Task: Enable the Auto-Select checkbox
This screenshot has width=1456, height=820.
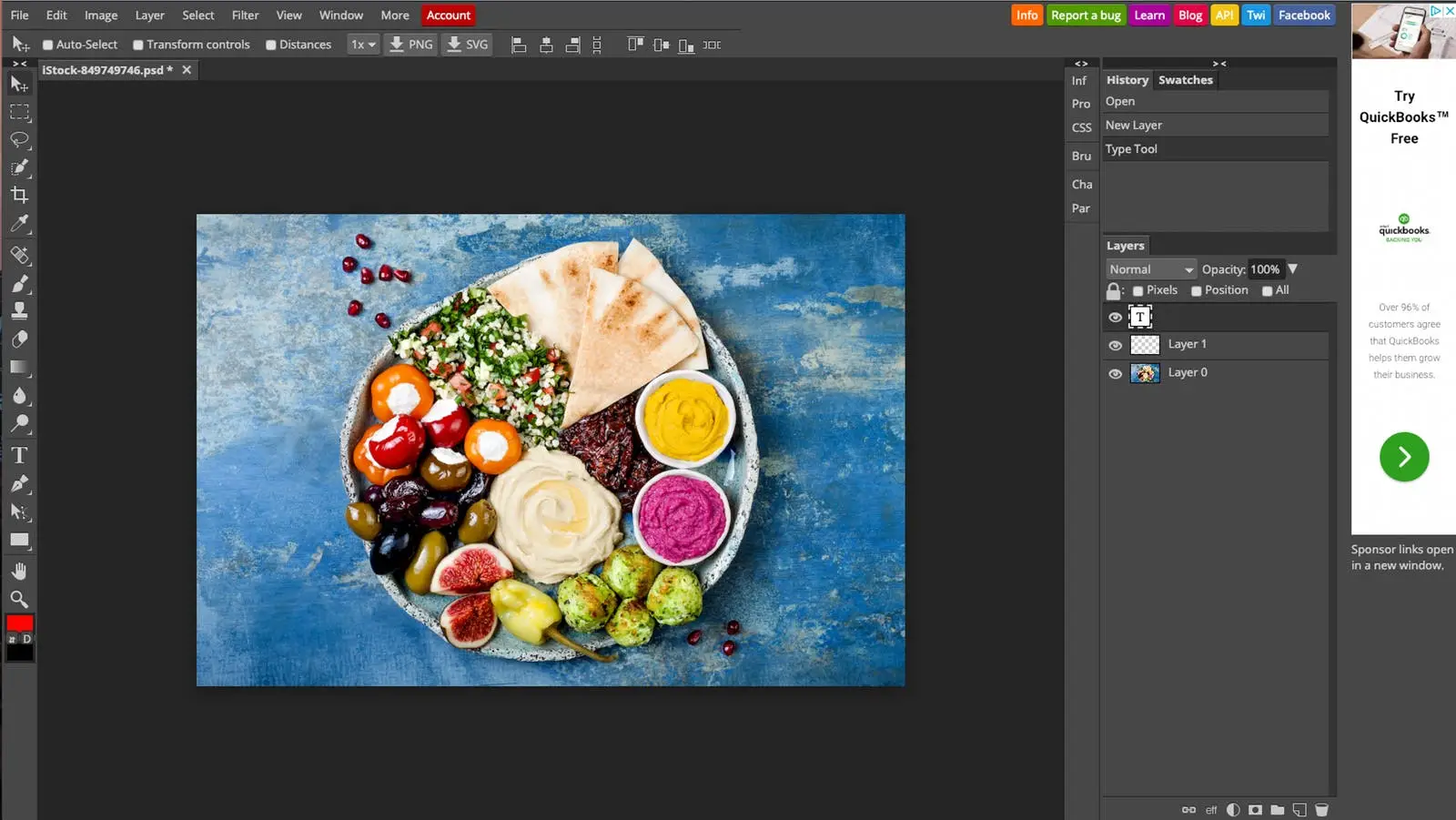Action: [x=48, y=44]
